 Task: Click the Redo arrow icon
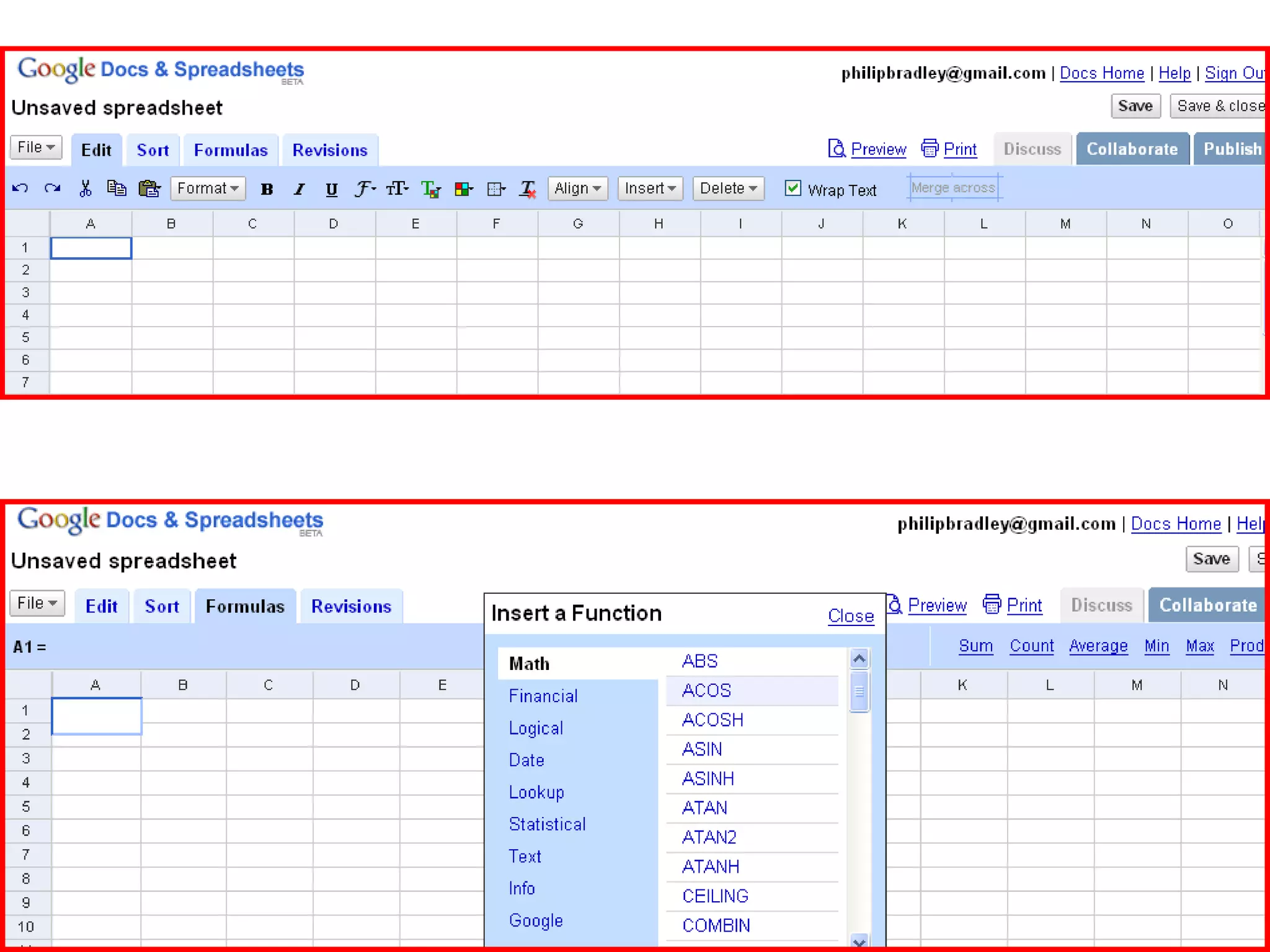point(52,188)
